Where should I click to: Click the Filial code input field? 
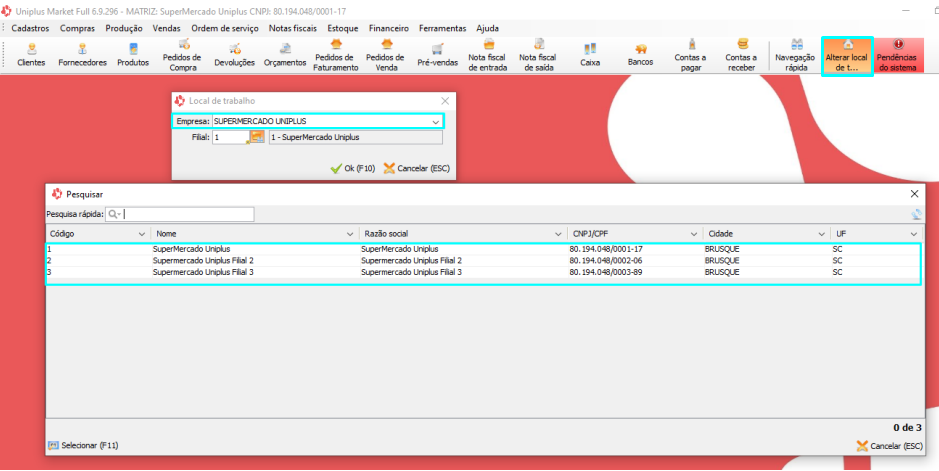tap(230, 137)
